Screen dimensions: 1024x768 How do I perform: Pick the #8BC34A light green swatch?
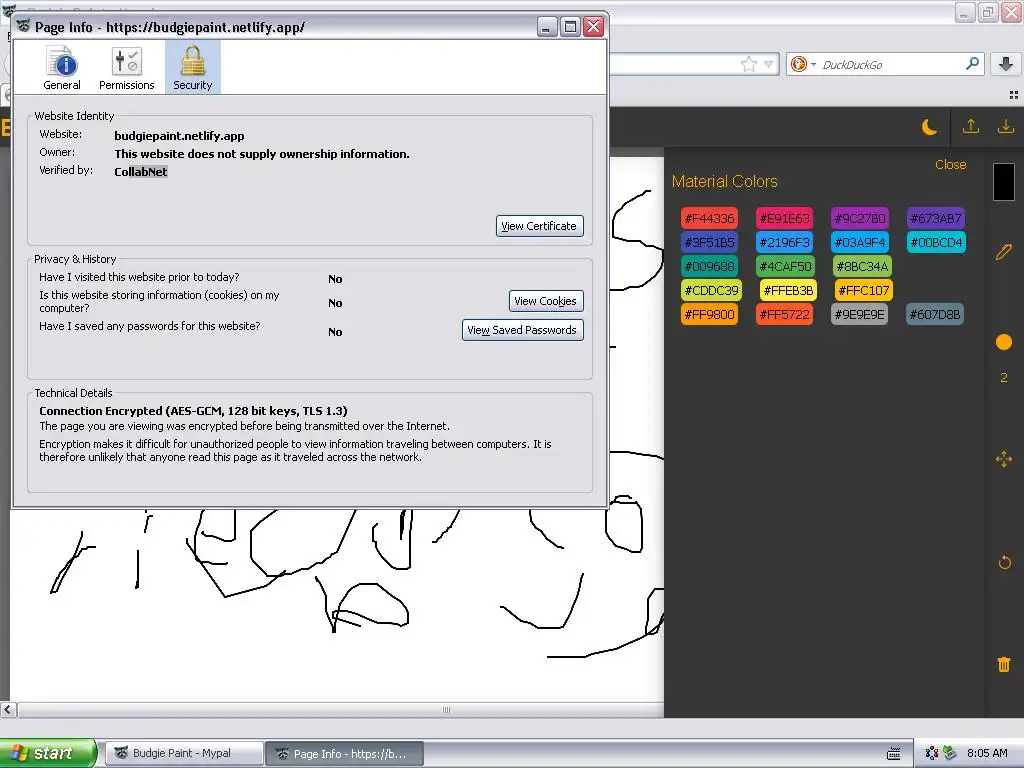862,266
